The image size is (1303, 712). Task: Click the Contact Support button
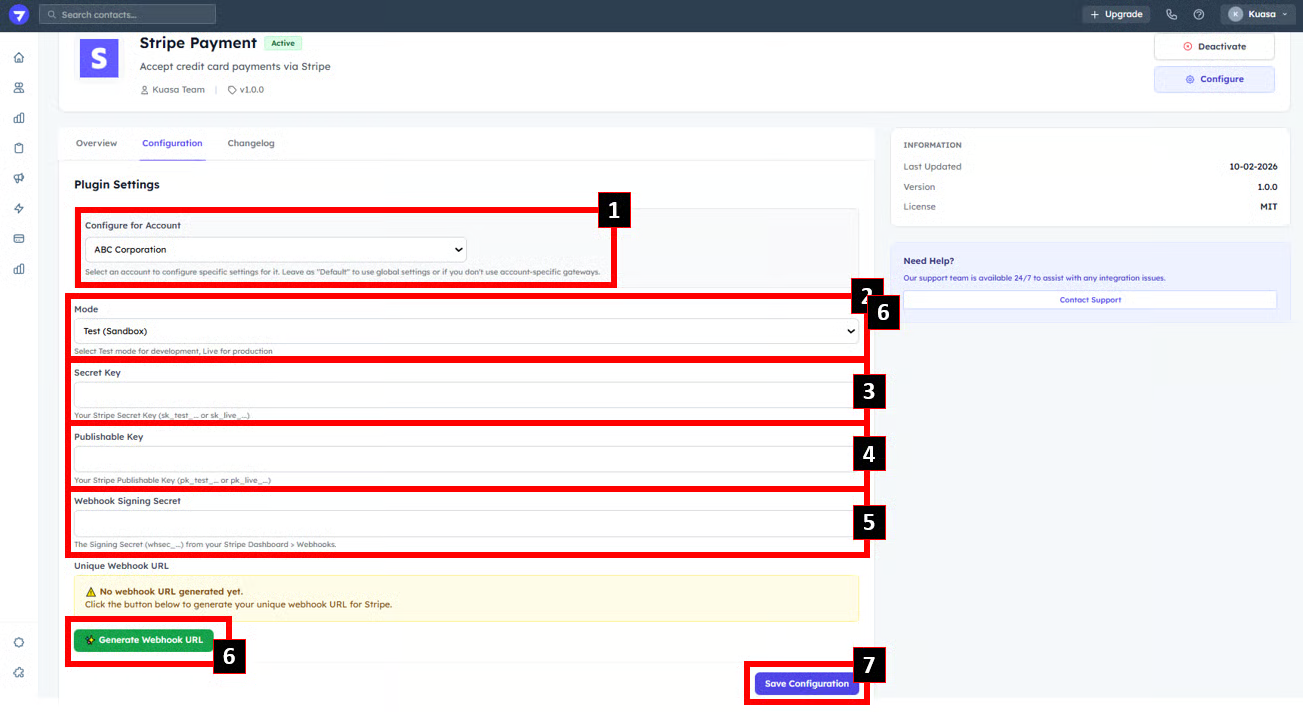(1090, 300)
